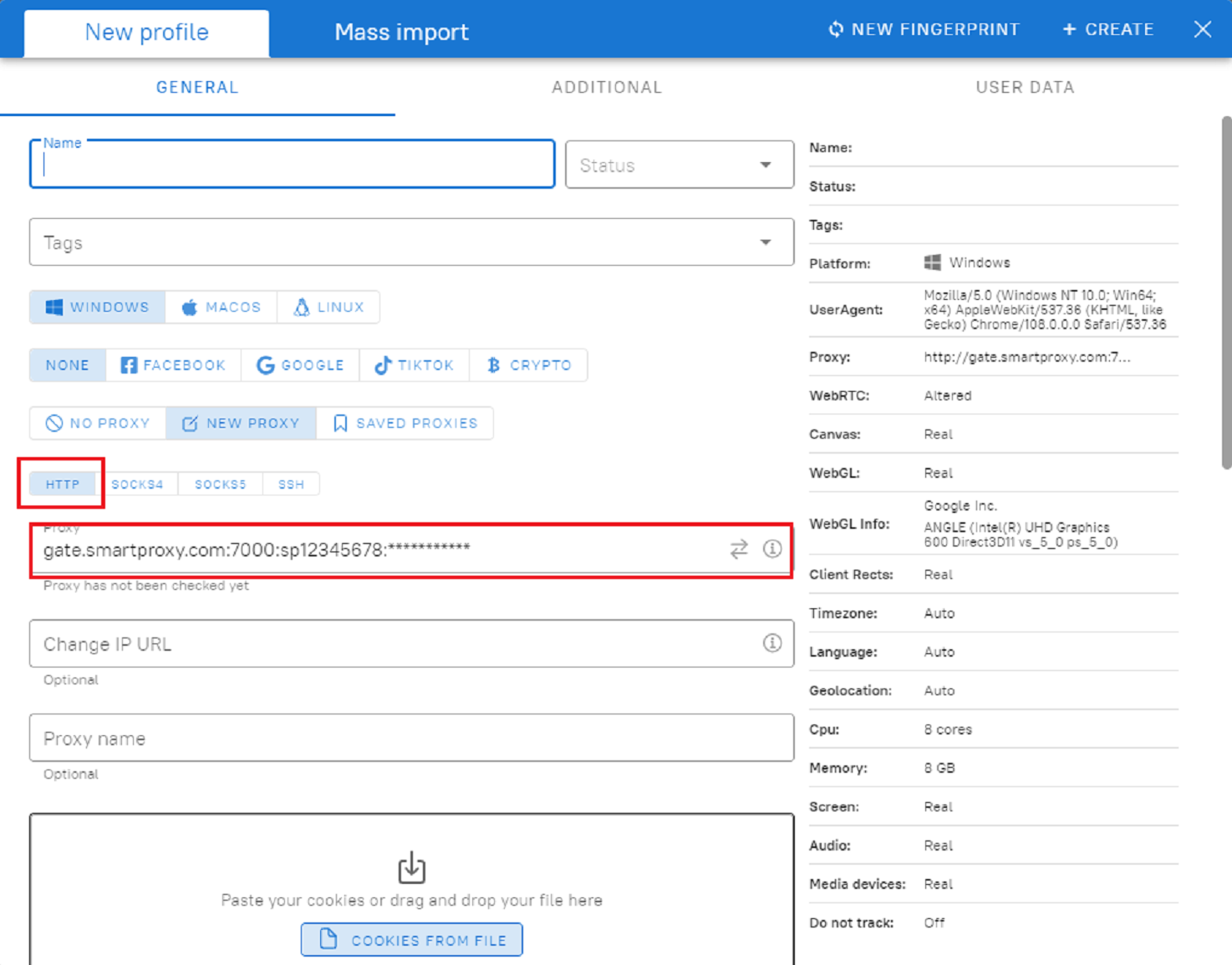The width and height of the screenshot is (1232, 965).
Task: Select the Facebook profile type
Action: [173, 365]
